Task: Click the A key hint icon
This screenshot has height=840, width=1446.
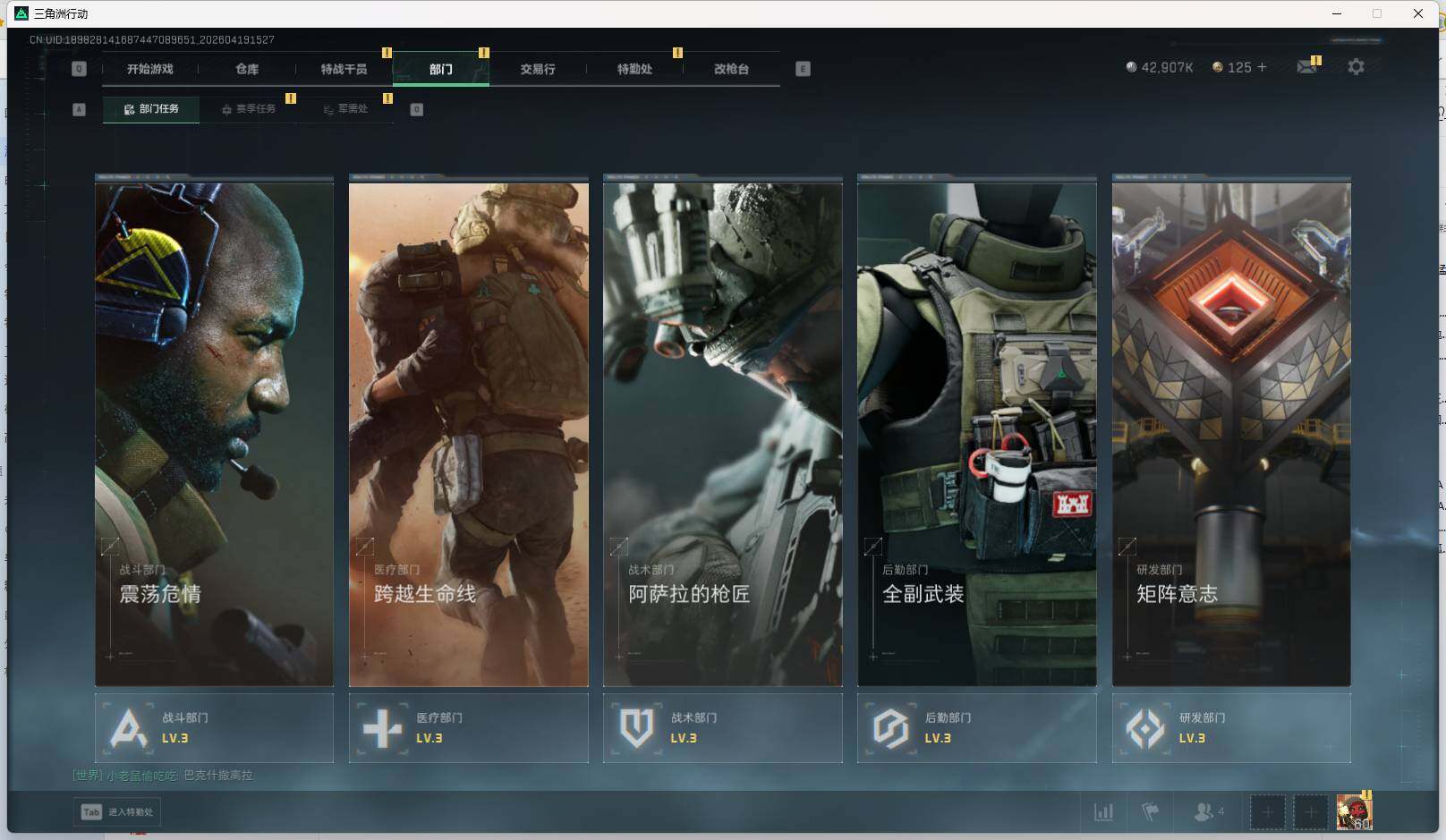Action: (x=79, y=109)
